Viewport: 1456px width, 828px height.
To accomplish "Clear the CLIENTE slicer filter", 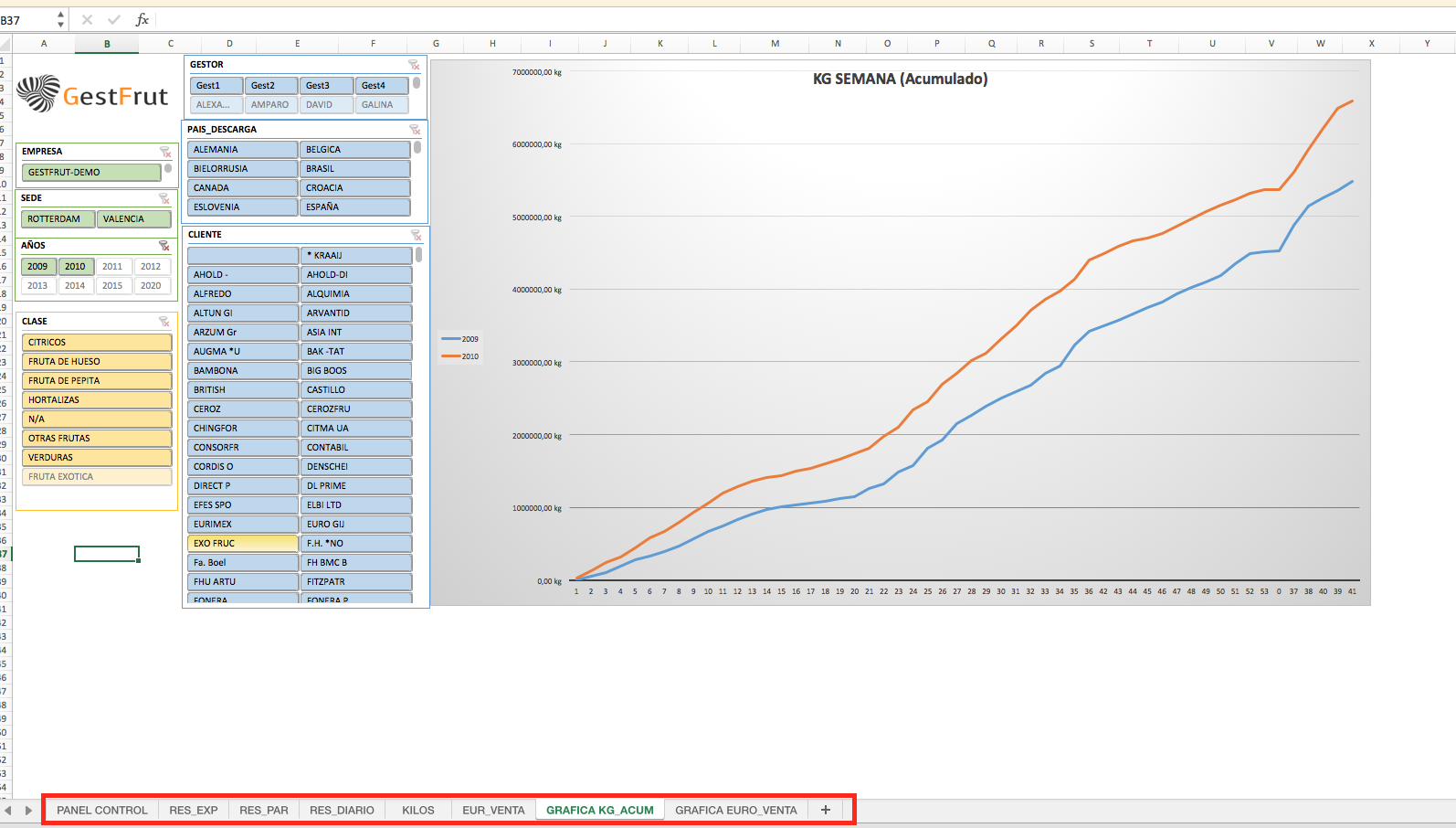I will click(416, 235).
